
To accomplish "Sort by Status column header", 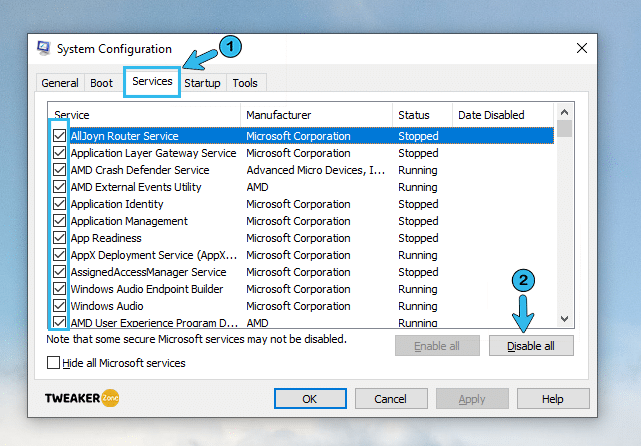I will point(422,115).
